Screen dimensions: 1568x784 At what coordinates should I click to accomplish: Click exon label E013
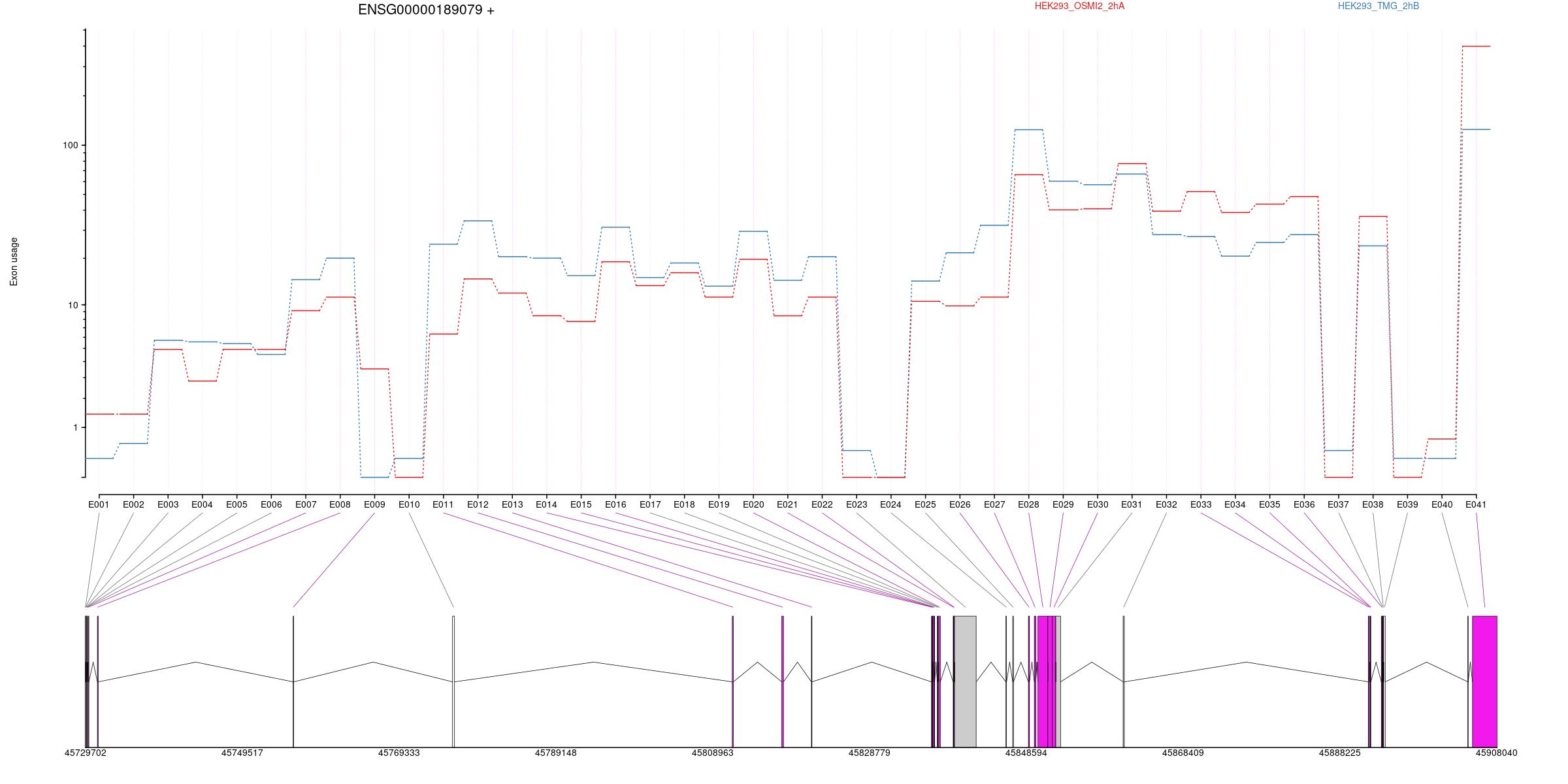click(512, 504)
